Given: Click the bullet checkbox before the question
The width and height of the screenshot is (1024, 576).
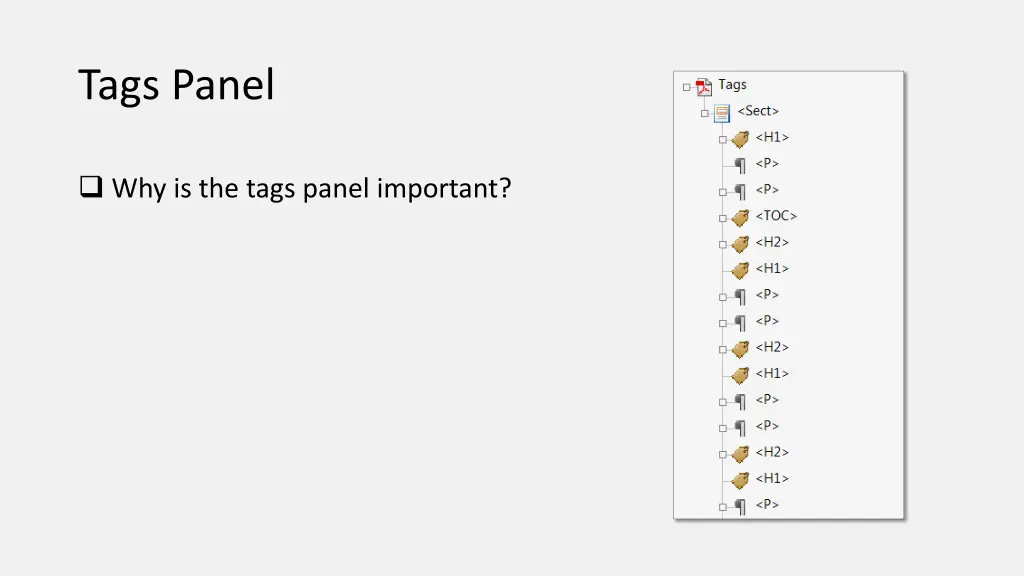Looking at the screenshot, I should 90,187.
